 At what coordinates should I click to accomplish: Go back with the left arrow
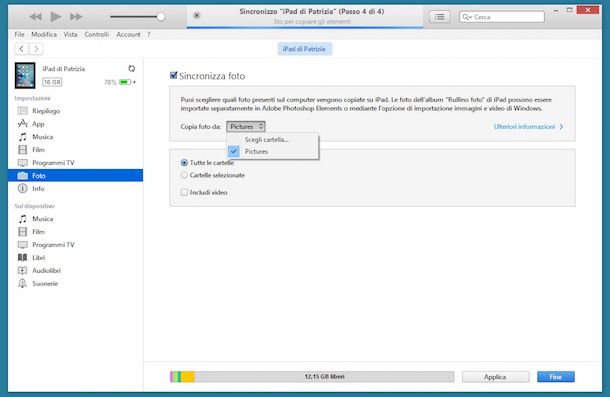(x=22, y=49)
